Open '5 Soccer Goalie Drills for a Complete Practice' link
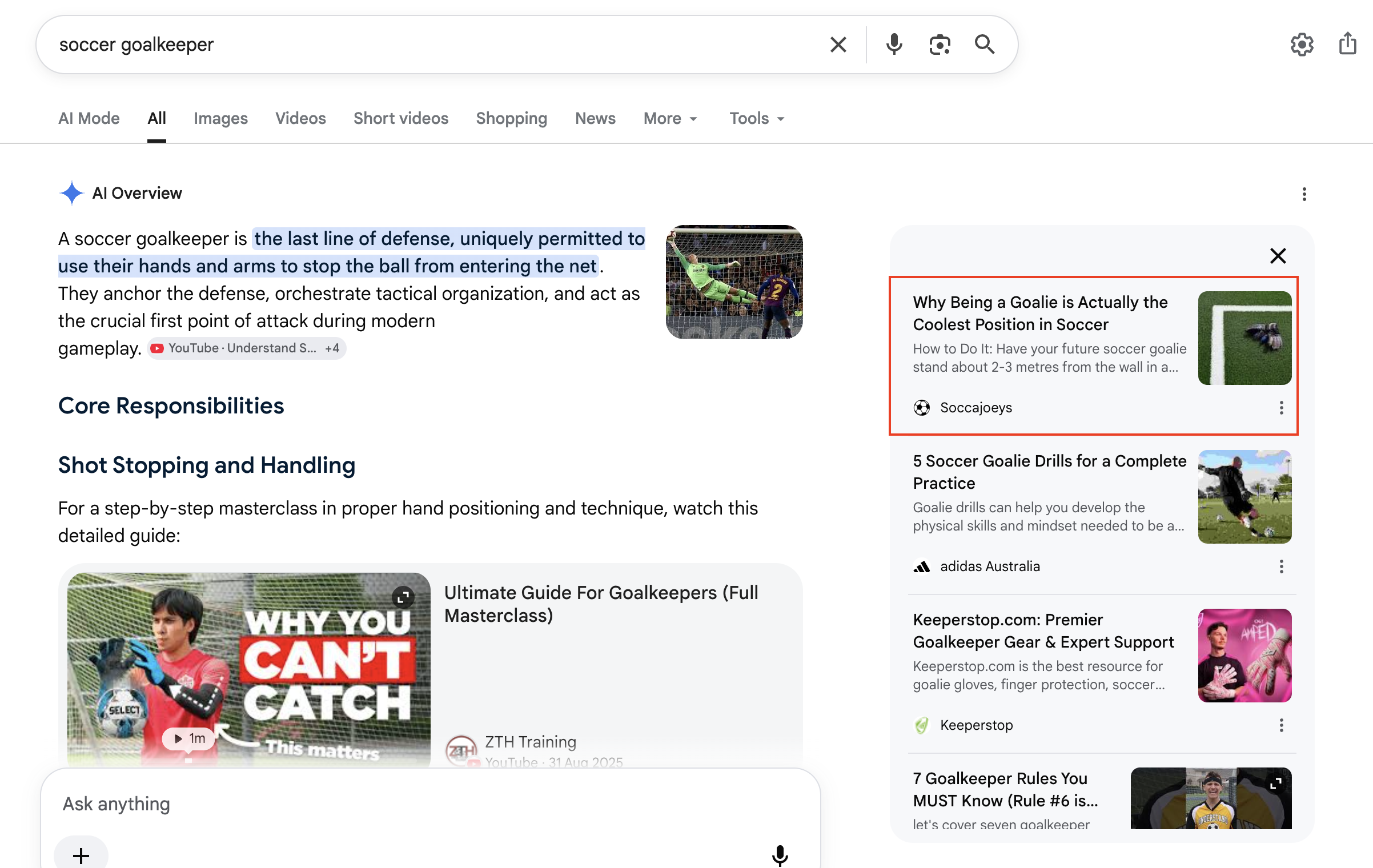1373x868 pixels. 1050,472
